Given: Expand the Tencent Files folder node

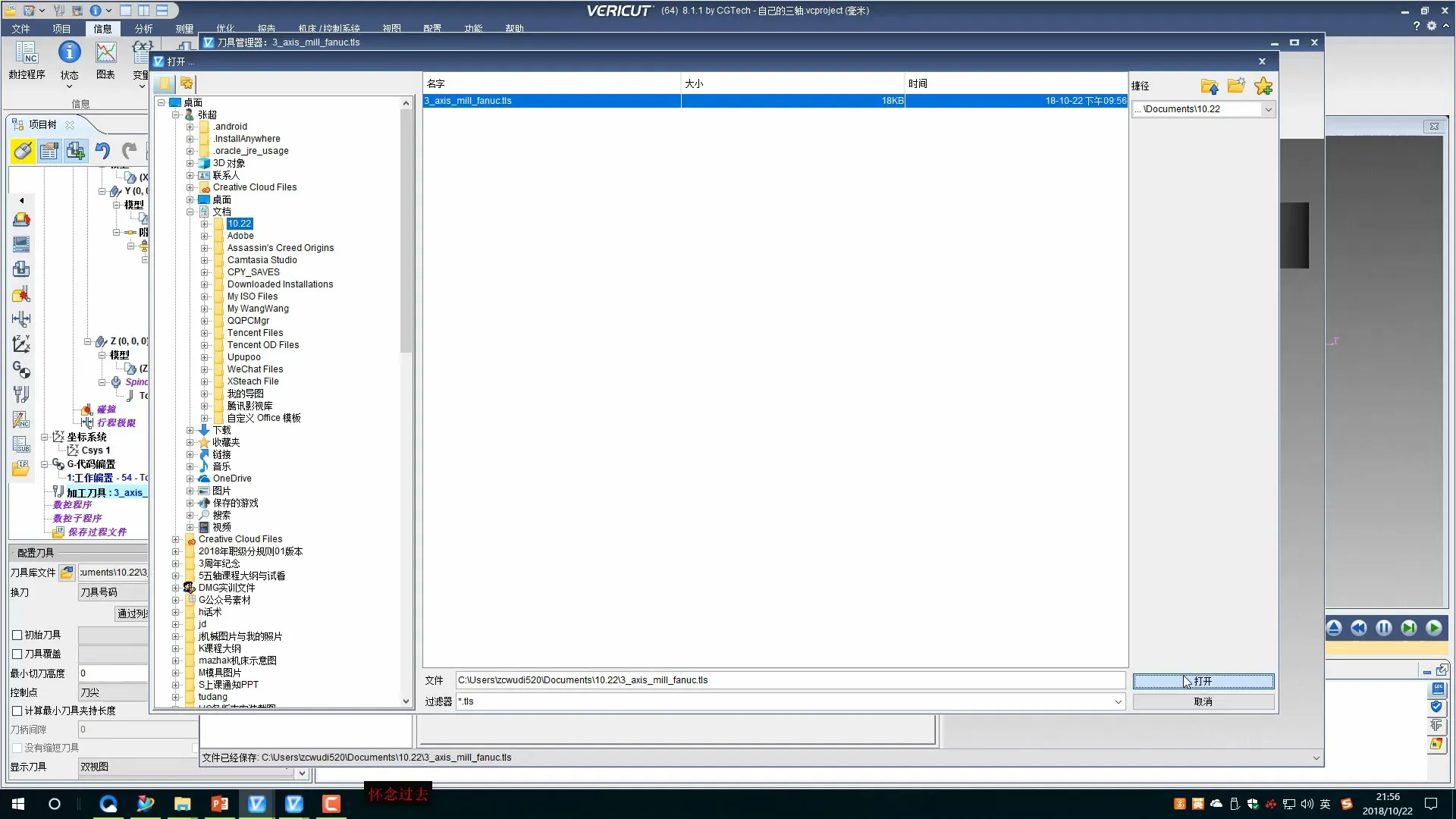Looking at the screenshot, I should 204,333.
